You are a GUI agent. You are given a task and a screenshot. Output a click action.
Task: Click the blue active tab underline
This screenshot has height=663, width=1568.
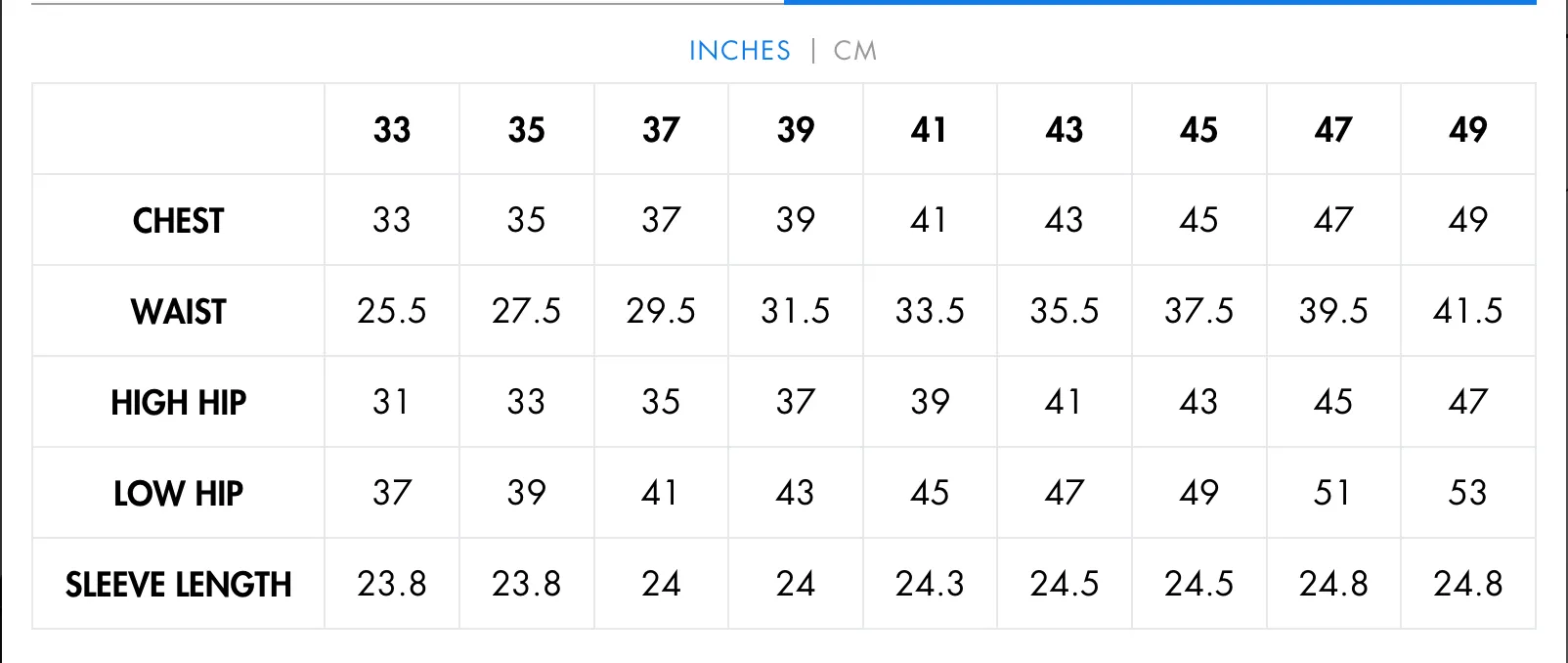click(1159, 2)
